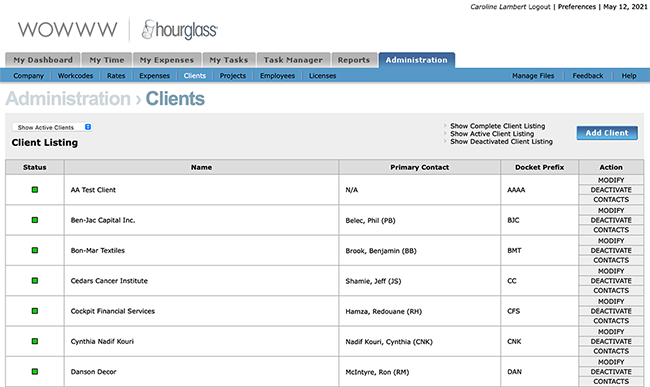650x387 pixels.
Task: Go to the Task Manager tab
Action: [293, 60]
